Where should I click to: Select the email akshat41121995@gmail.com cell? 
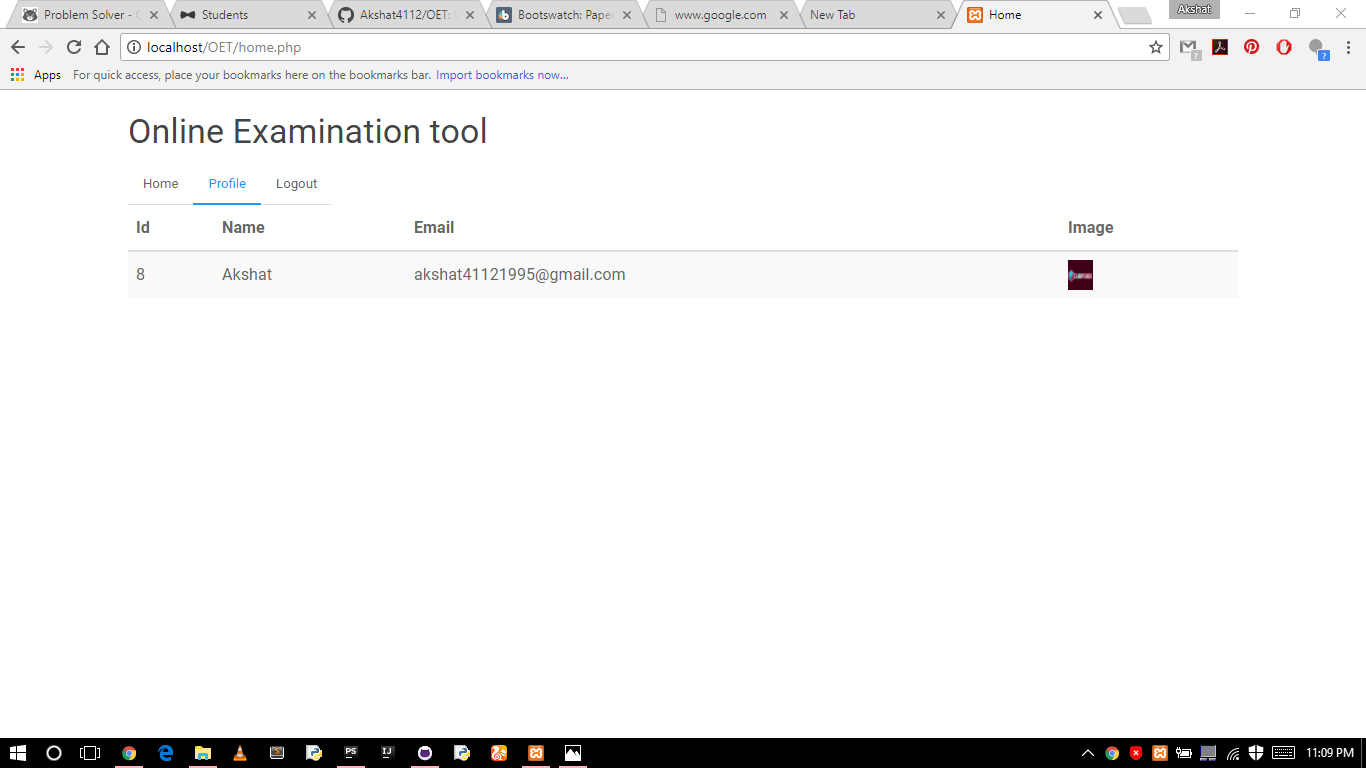click(x=520, y=275)
